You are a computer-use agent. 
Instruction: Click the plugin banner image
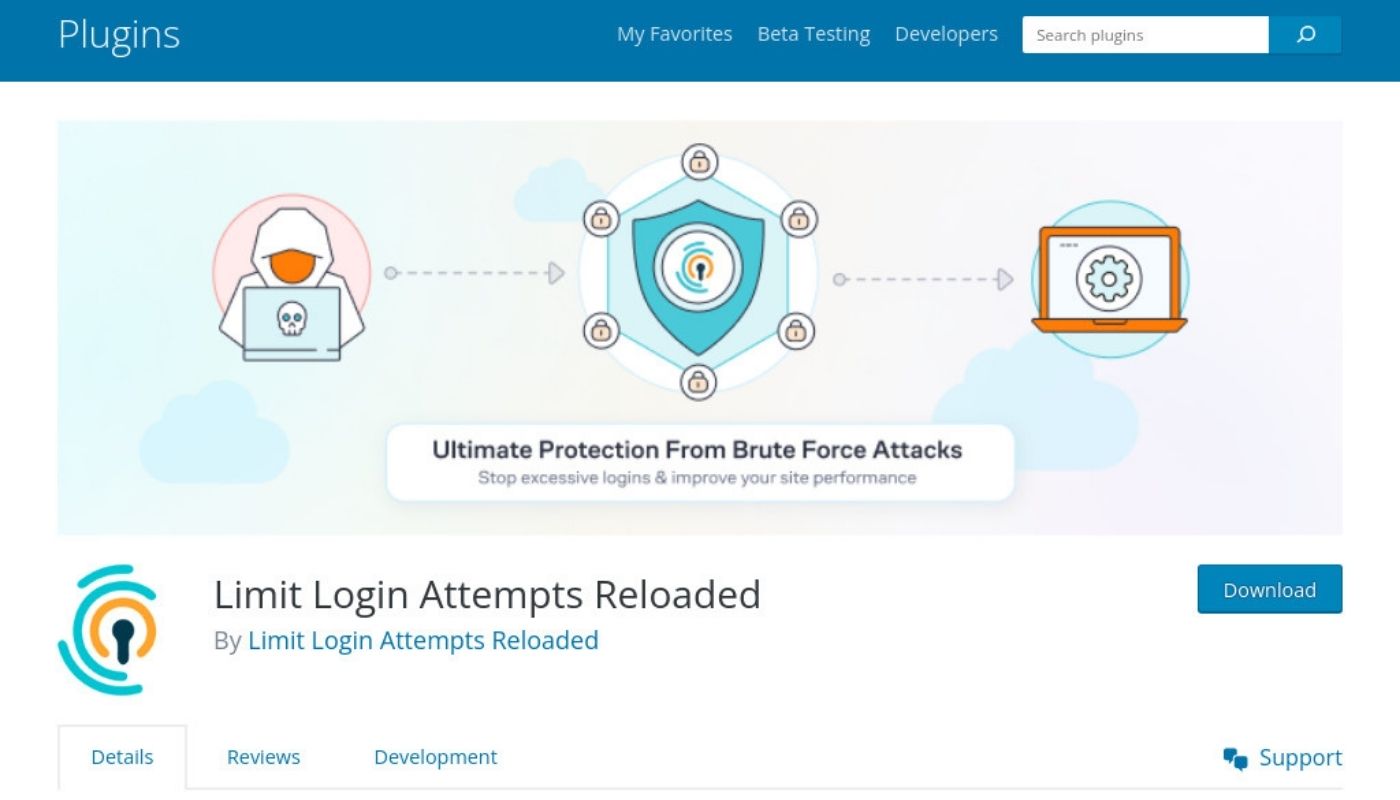[x=700, y=328]
